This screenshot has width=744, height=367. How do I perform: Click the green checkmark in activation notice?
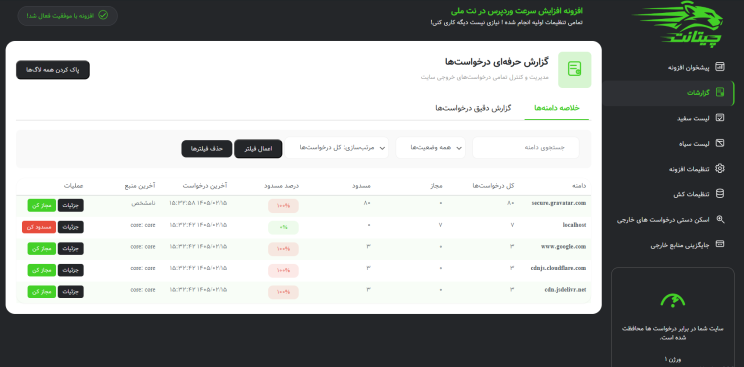click(103, 16)
